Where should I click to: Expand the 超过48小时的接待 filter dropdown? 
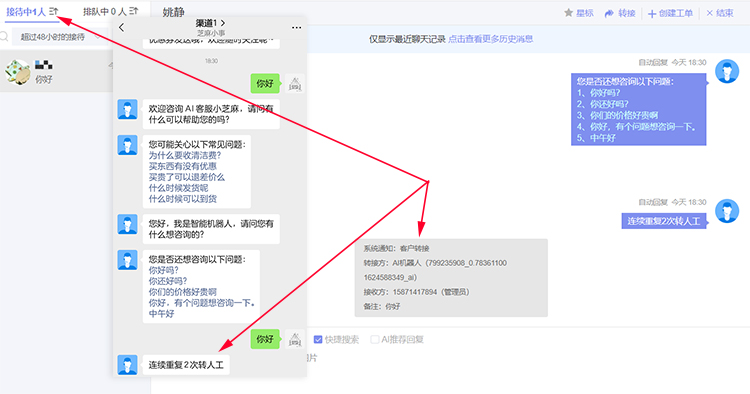(x=59, y=37)
